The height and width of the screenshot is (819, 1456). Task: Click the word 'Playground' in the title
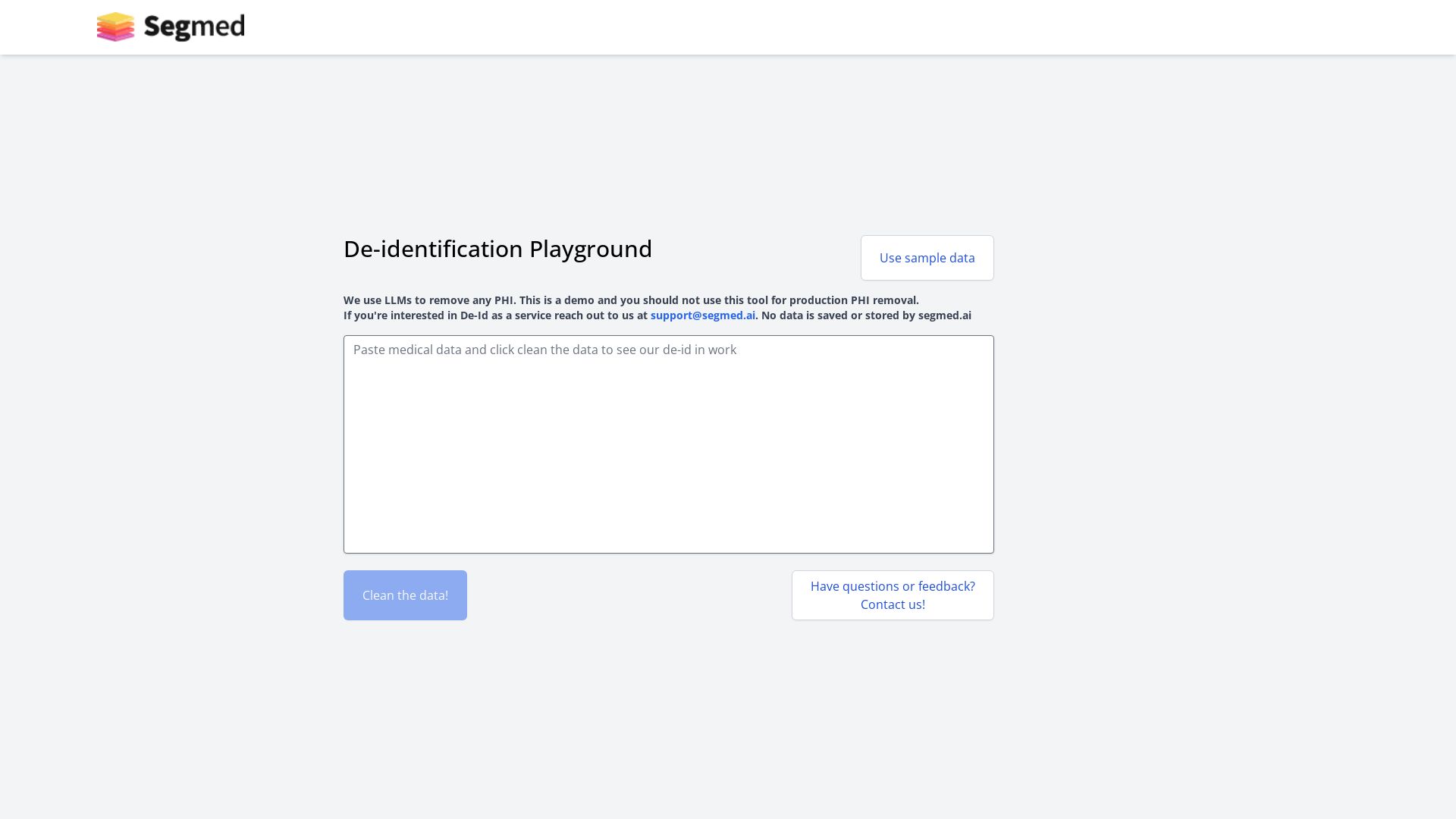(590, 249)
